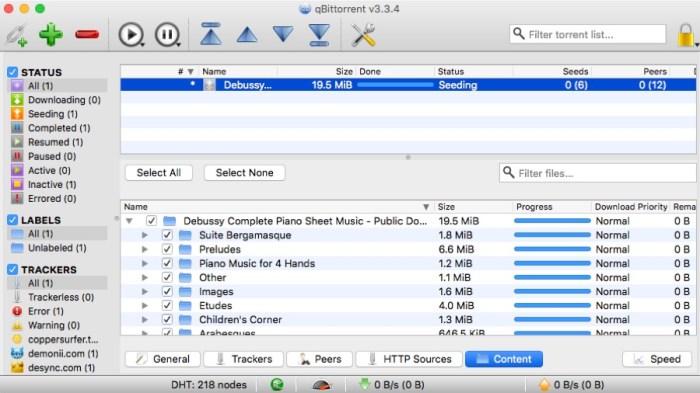The image size is (700, 393).
Task: Click the download speed indicator in status bar
Action: 392,385
